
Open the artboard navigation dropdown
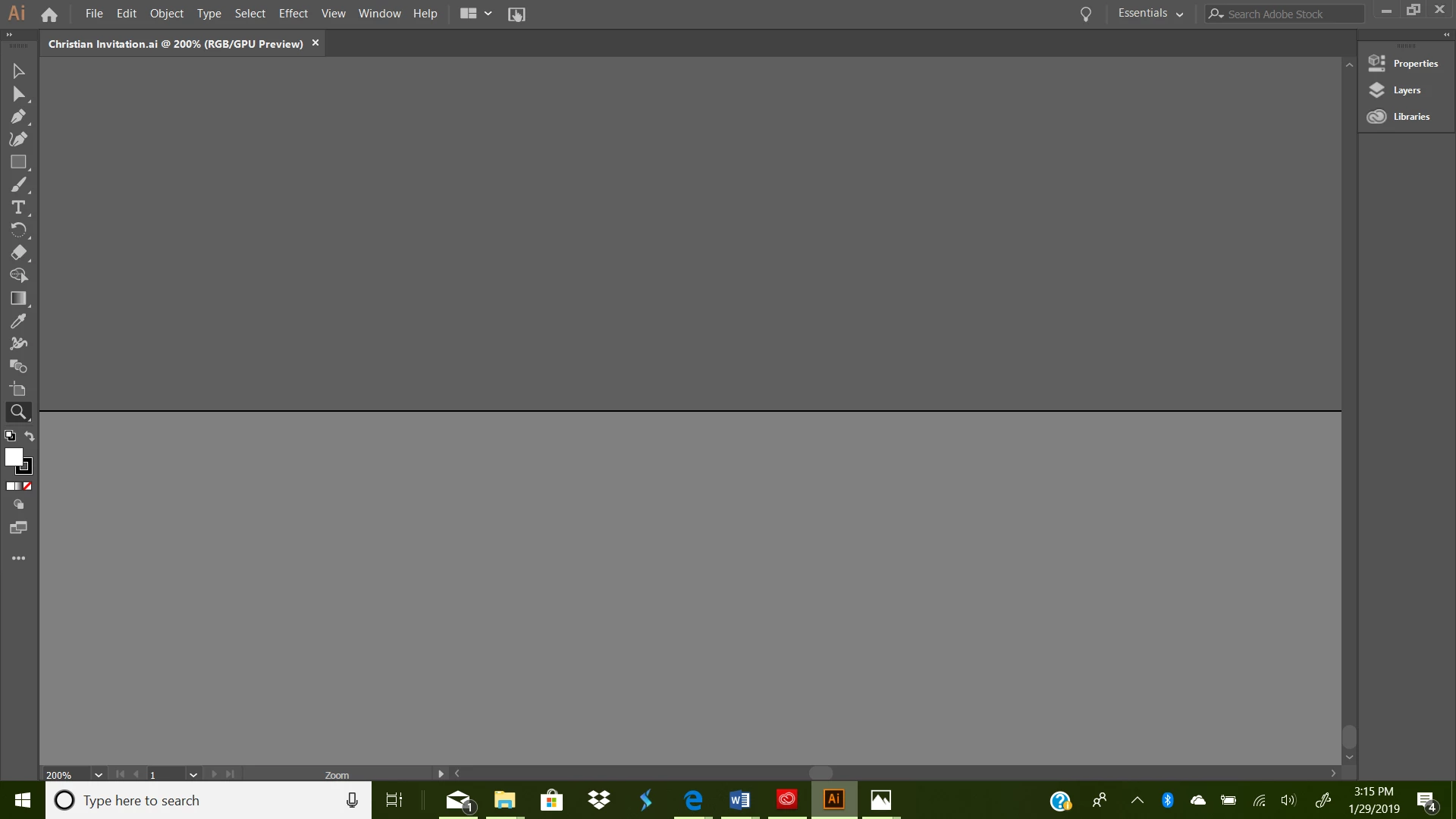(x=193, y=775)
